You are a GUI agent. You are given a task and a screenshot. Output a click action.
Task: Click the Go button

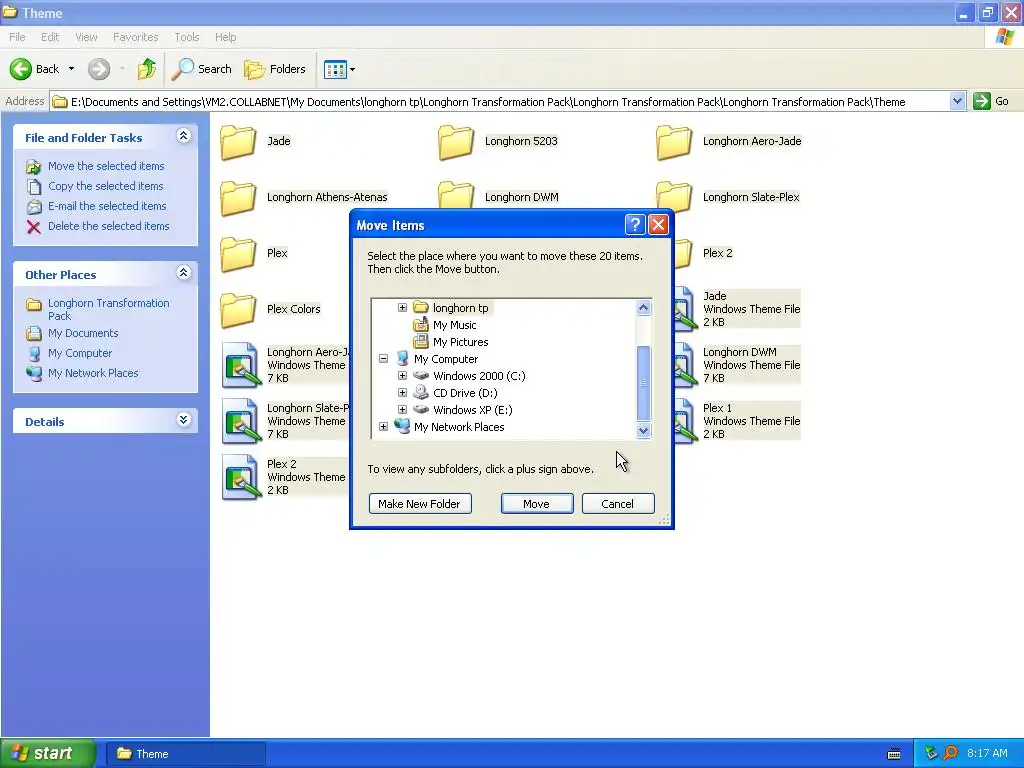pyautogui.click(x=991, y=101)
